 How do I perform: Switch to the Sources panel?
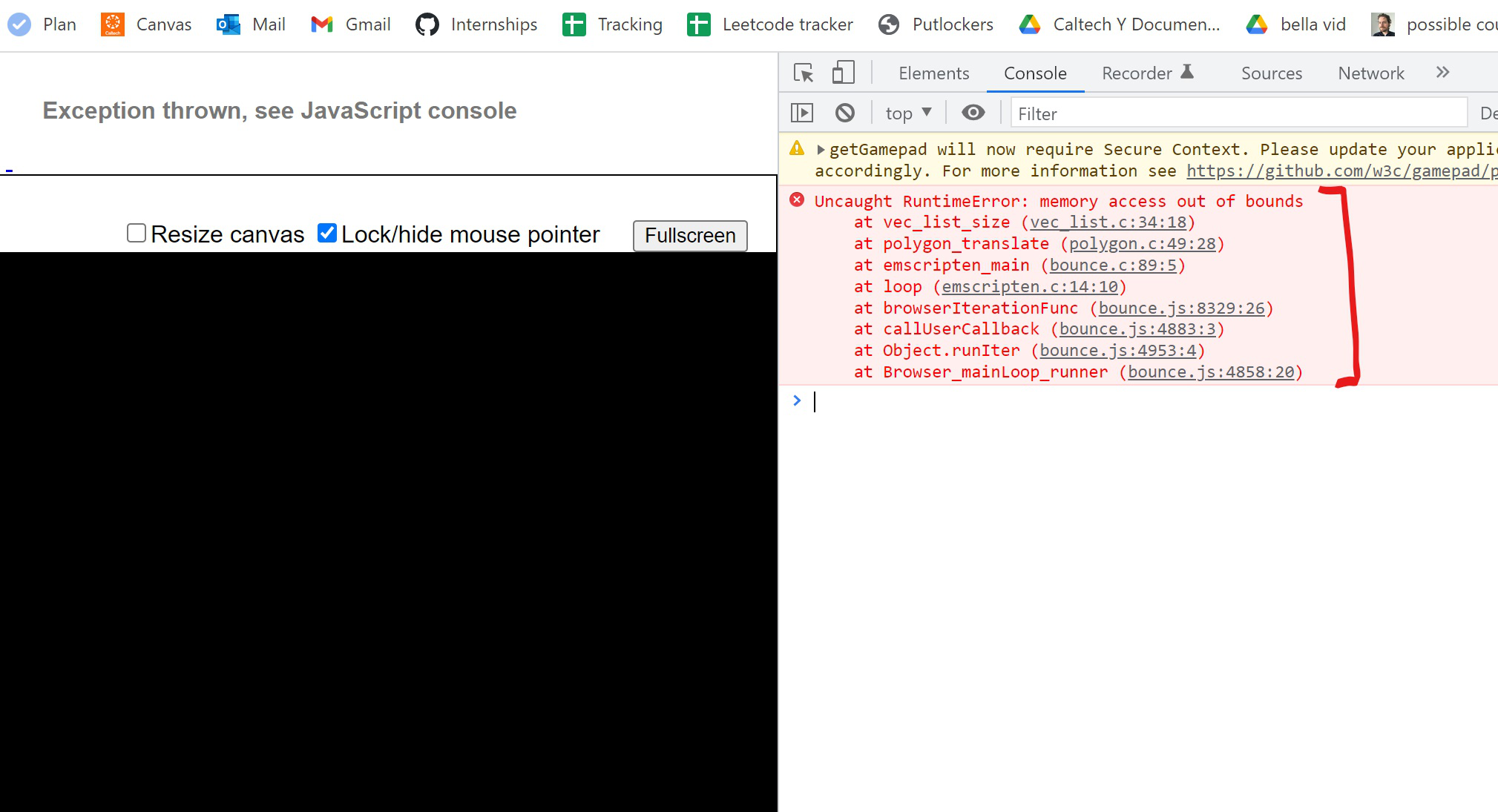tap(1271, 73)
